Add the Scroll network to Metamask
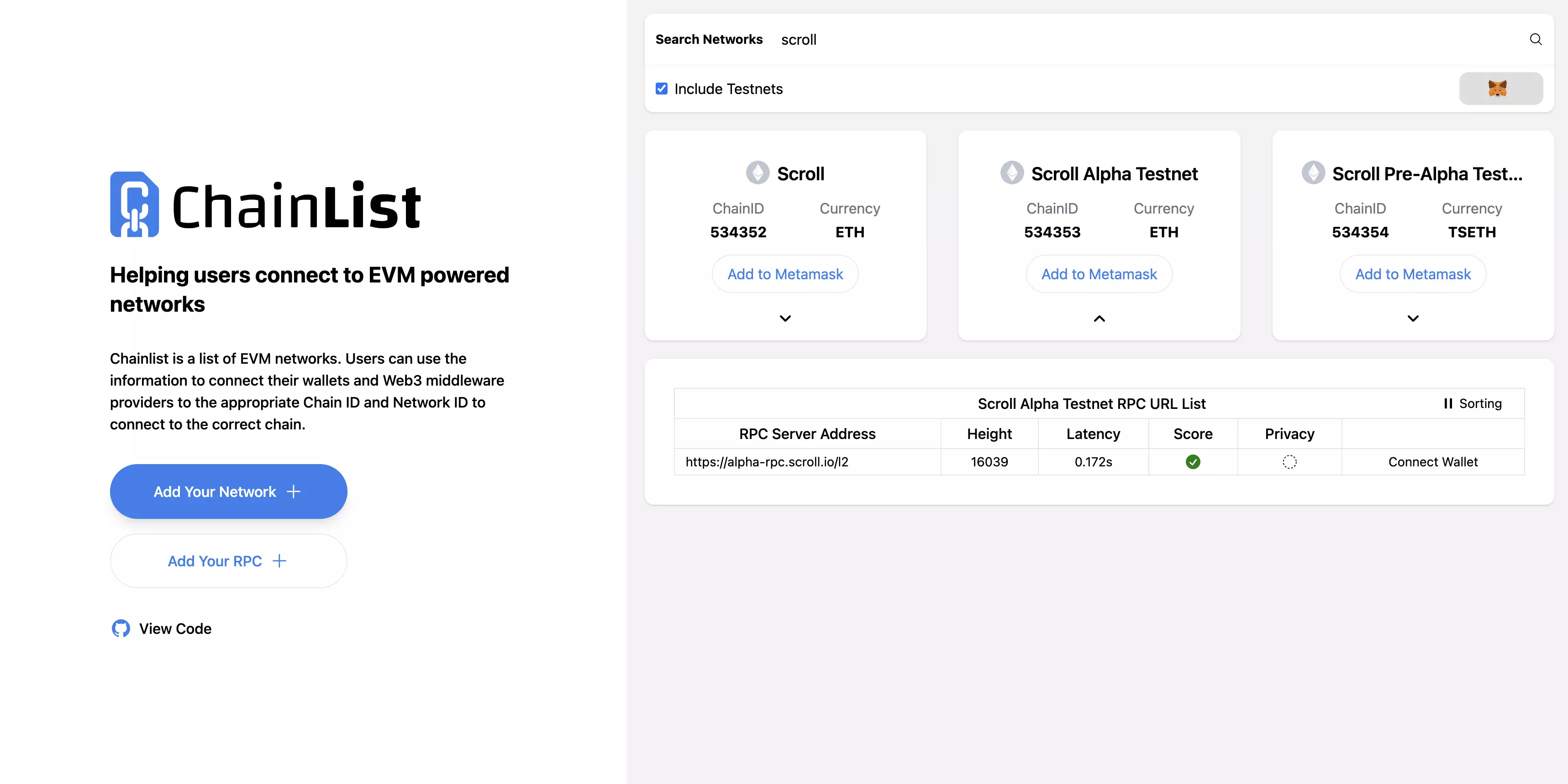Image resolution: width=1568 pixels, height=784 pixels. [785, 274]
